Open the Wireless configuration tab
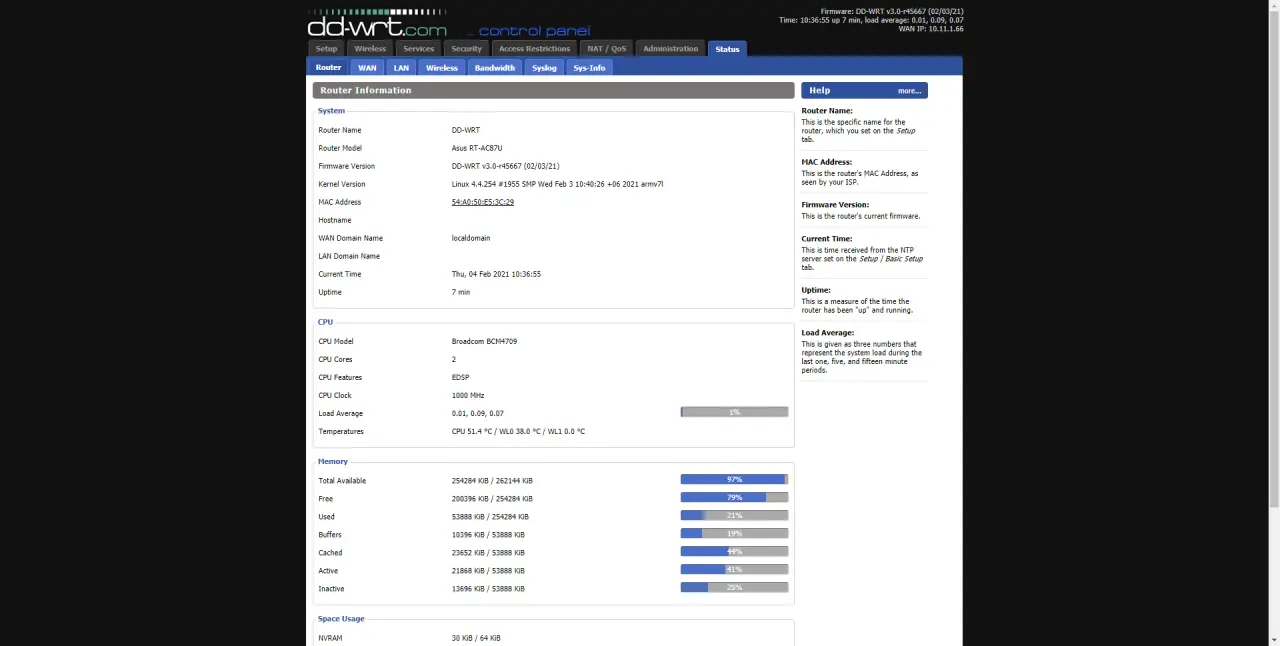Image resolution: width=1280 pixels, height=646 pixels. [370, 48]
